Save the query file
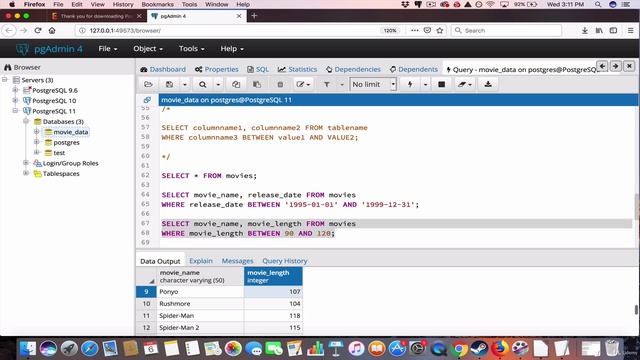This screenshot has width=640, height=360. pyautogui.click(x=169, y=84)
